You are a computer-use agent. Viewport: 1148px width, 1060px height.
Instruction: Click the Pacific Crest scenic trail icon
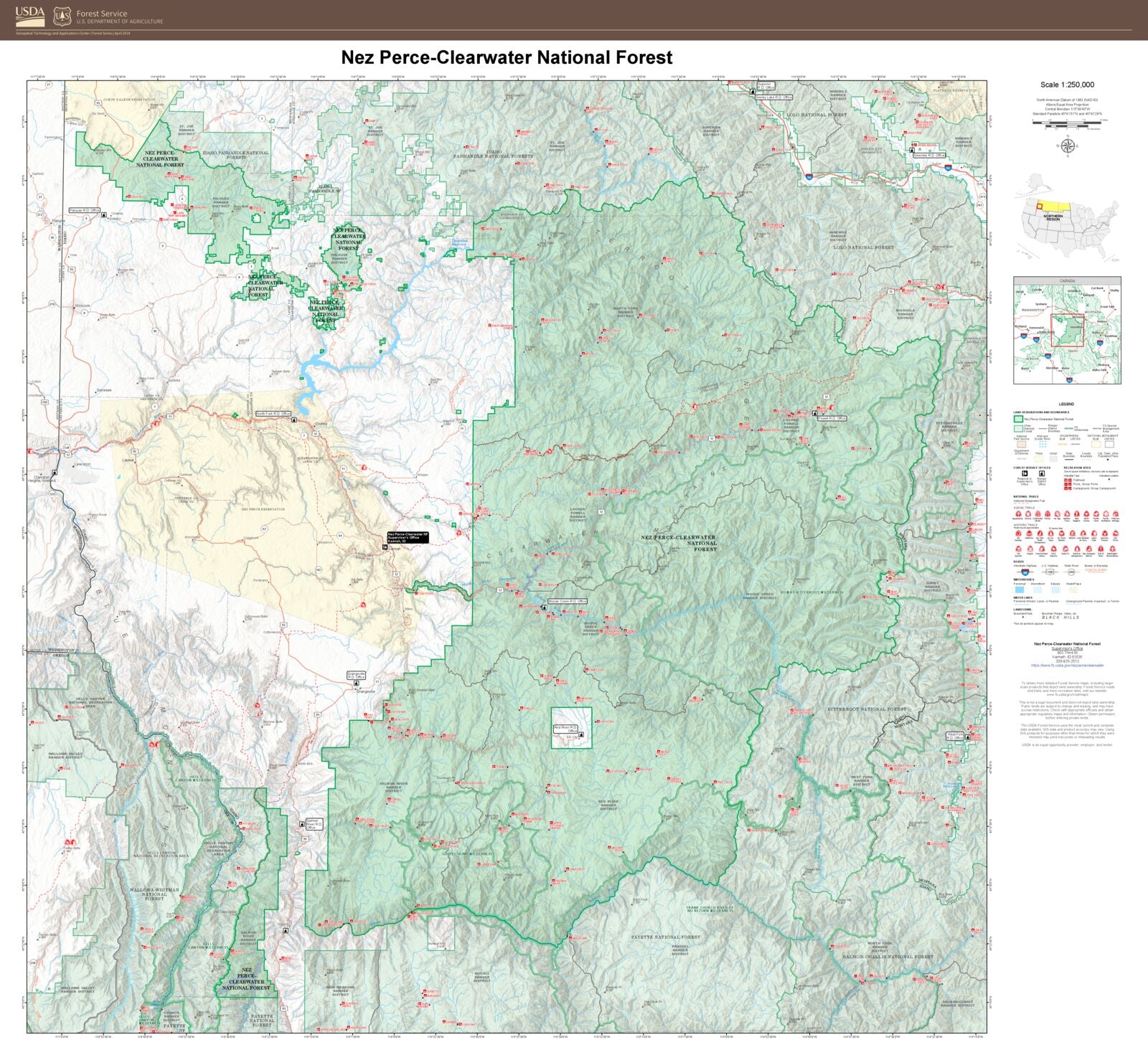click(1096, 514)
